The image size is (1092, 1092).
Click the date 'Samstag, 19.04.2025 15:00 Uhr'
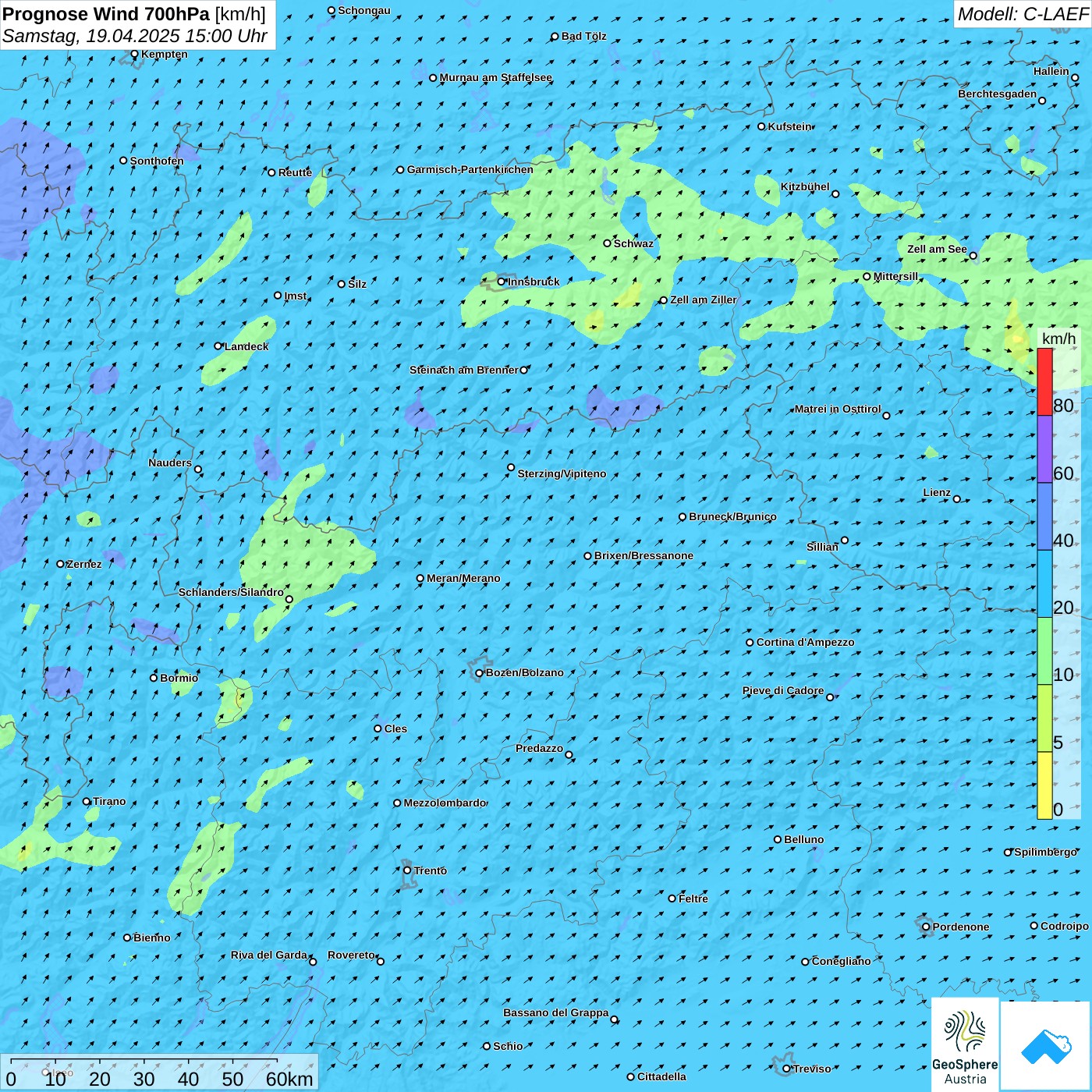135,37
